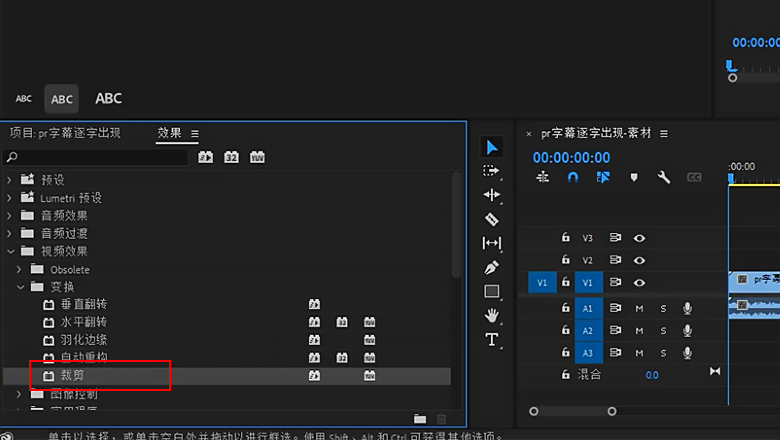780x440 pixels.
Task: Mute audio track A1
Action: click(639, 308)
